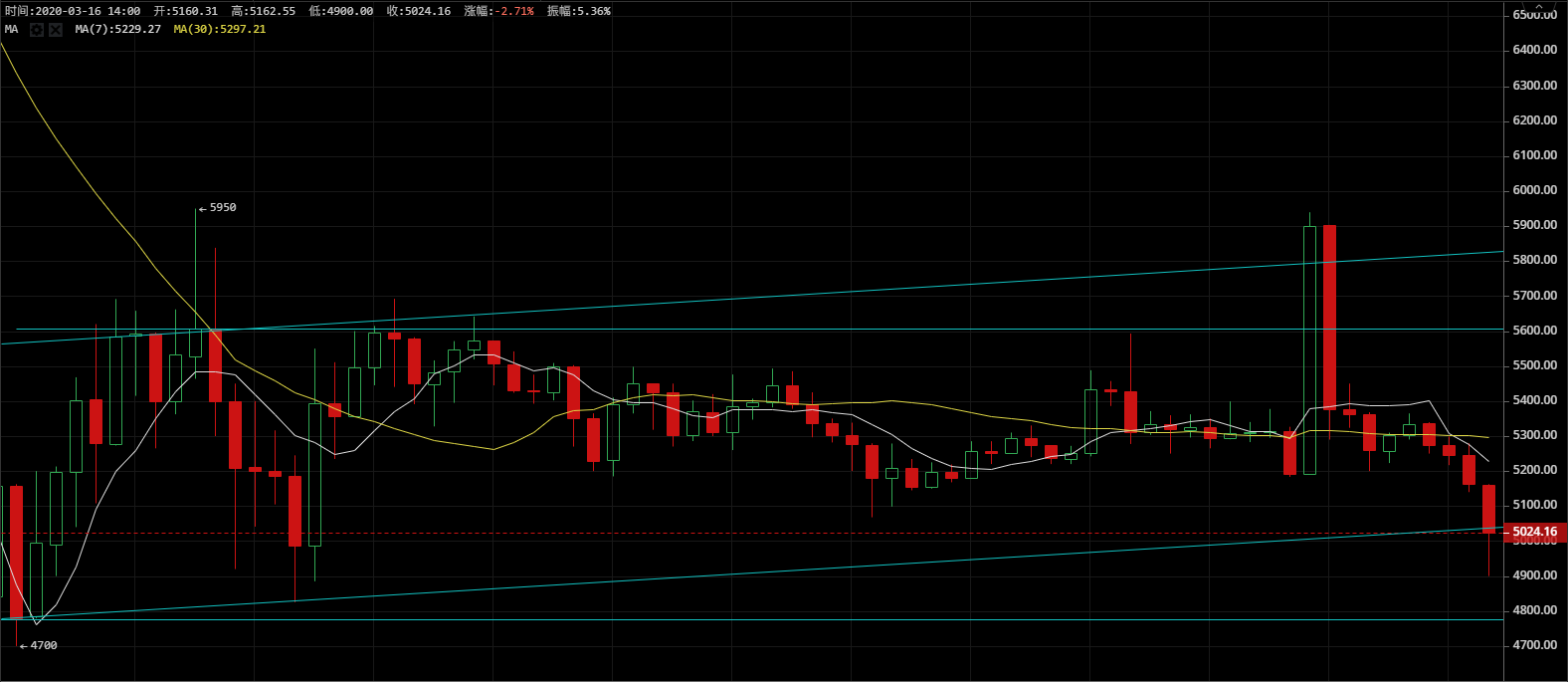This screenshot has width=1568, height=682.
Task: Click the 4700 low price marker
Action: tap(39, 646)
